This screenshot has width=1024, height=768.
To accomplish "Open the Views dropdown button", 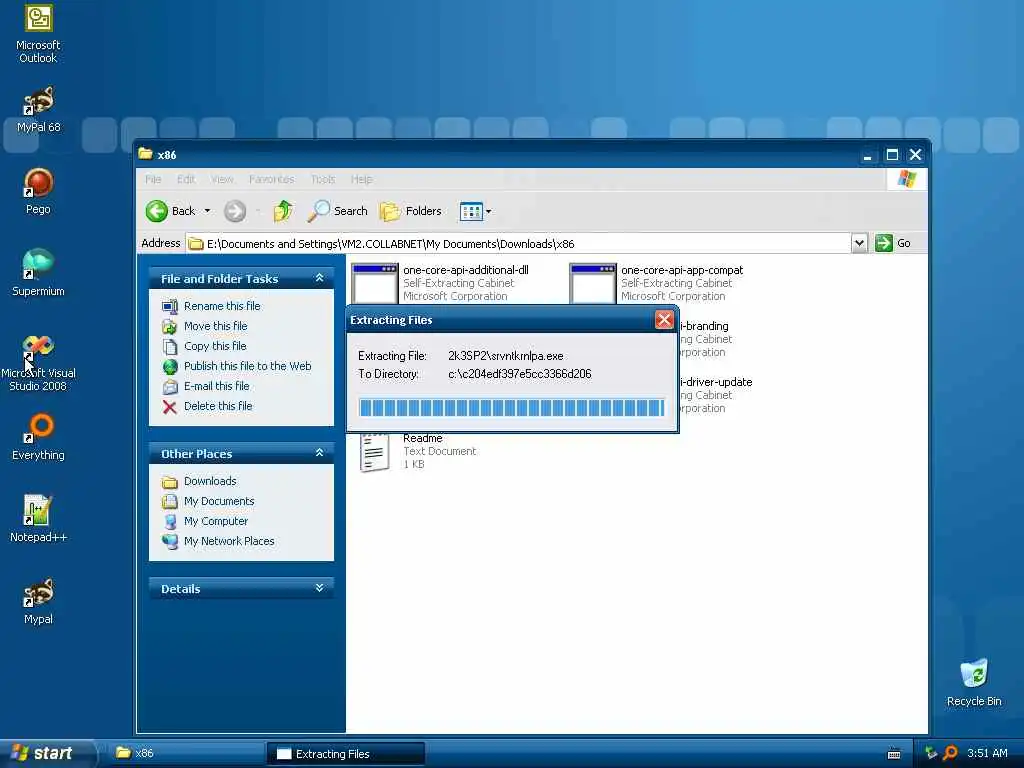I will tap(475, 211).
